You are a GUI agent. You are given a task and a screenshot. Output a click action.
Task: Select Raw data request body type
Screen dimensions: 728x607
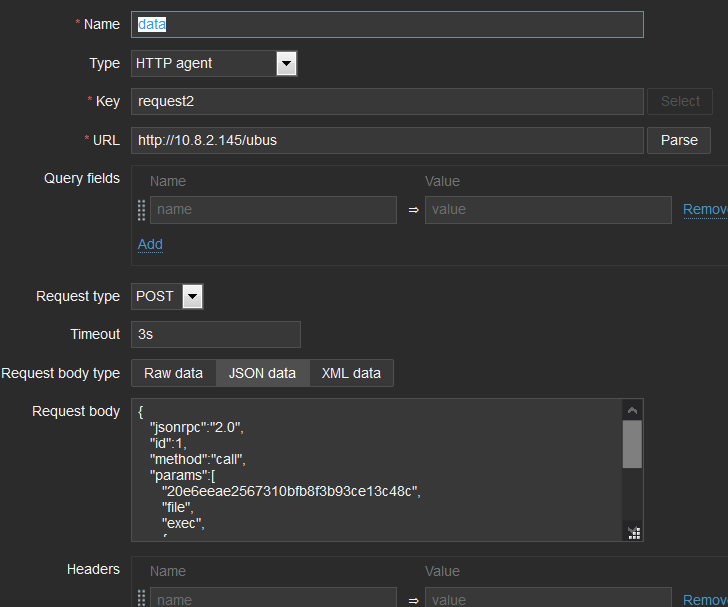click(x=173, y=373)
